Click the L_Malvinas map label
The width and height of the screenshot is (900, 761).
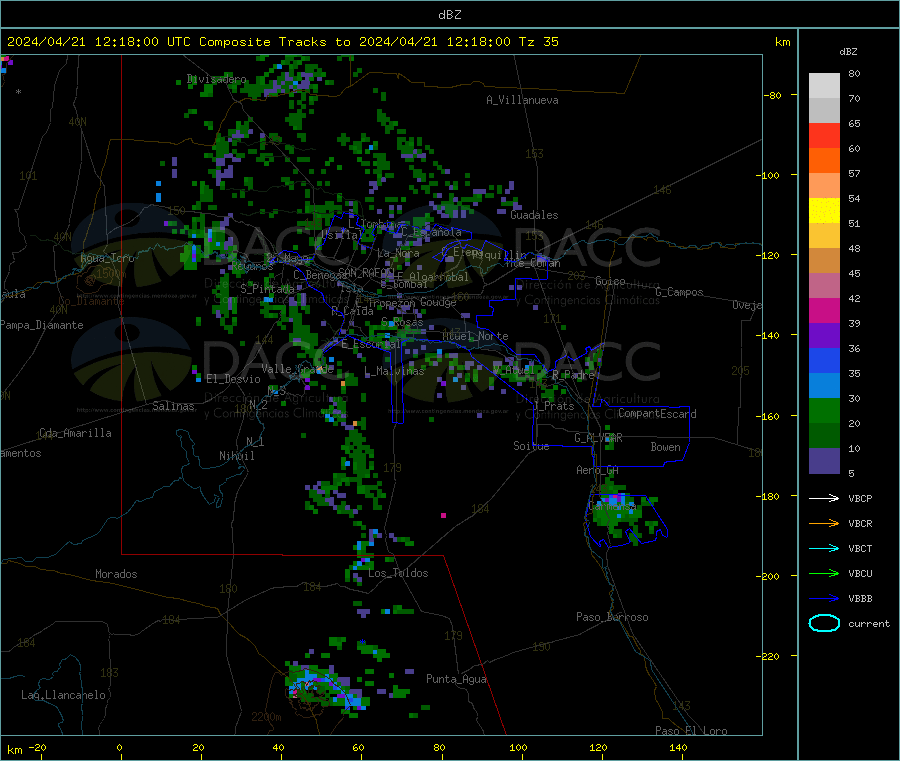tap(394, 371)
